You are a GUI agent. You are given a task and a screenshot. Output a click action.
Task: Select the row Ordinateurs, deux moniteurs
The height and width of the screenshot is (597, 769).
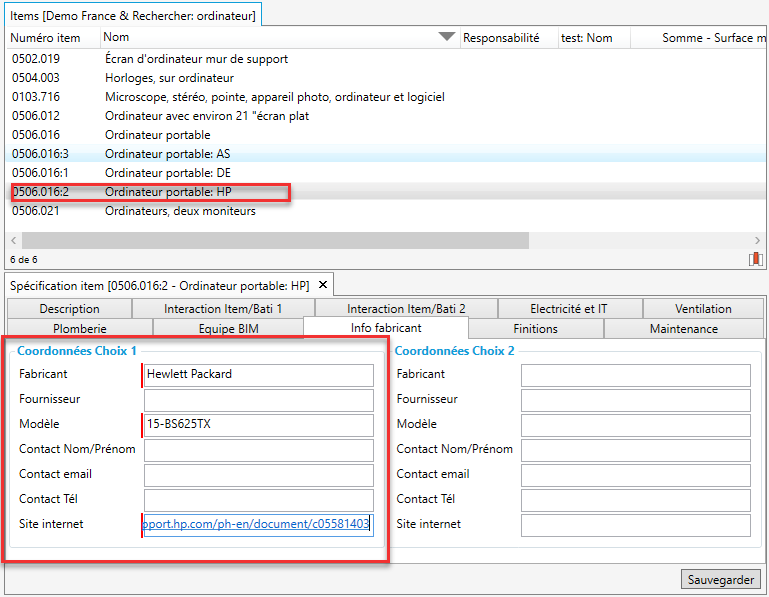point(180,211)
